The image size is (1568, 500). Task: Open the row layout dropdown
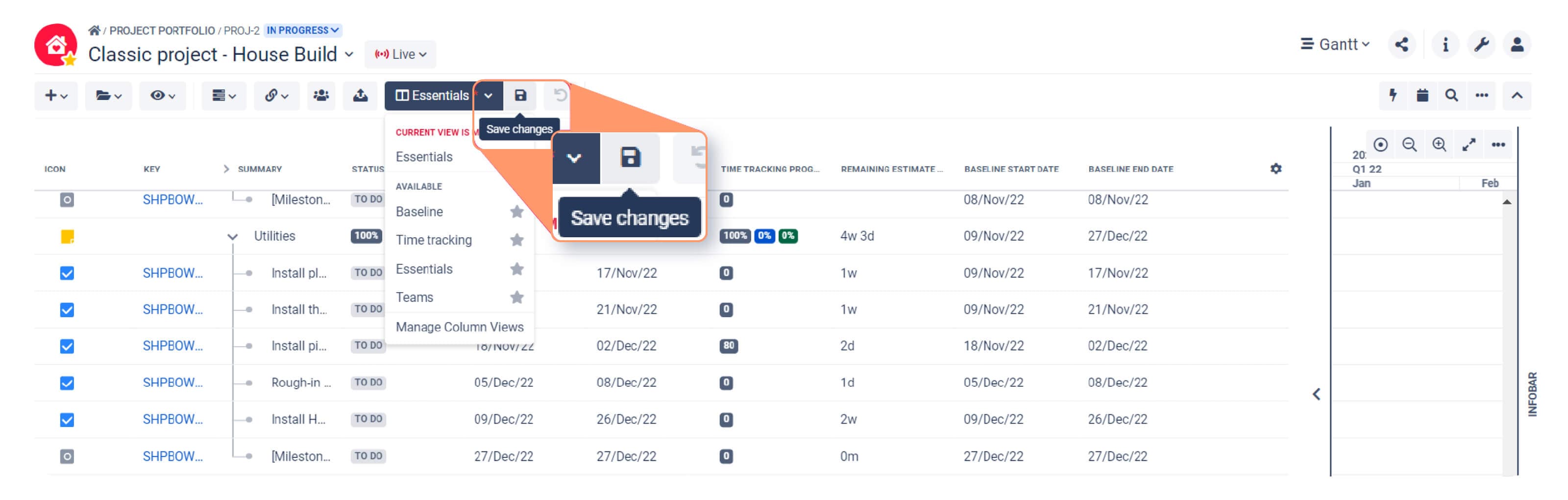pyautogui.click(x=223, y=96)
